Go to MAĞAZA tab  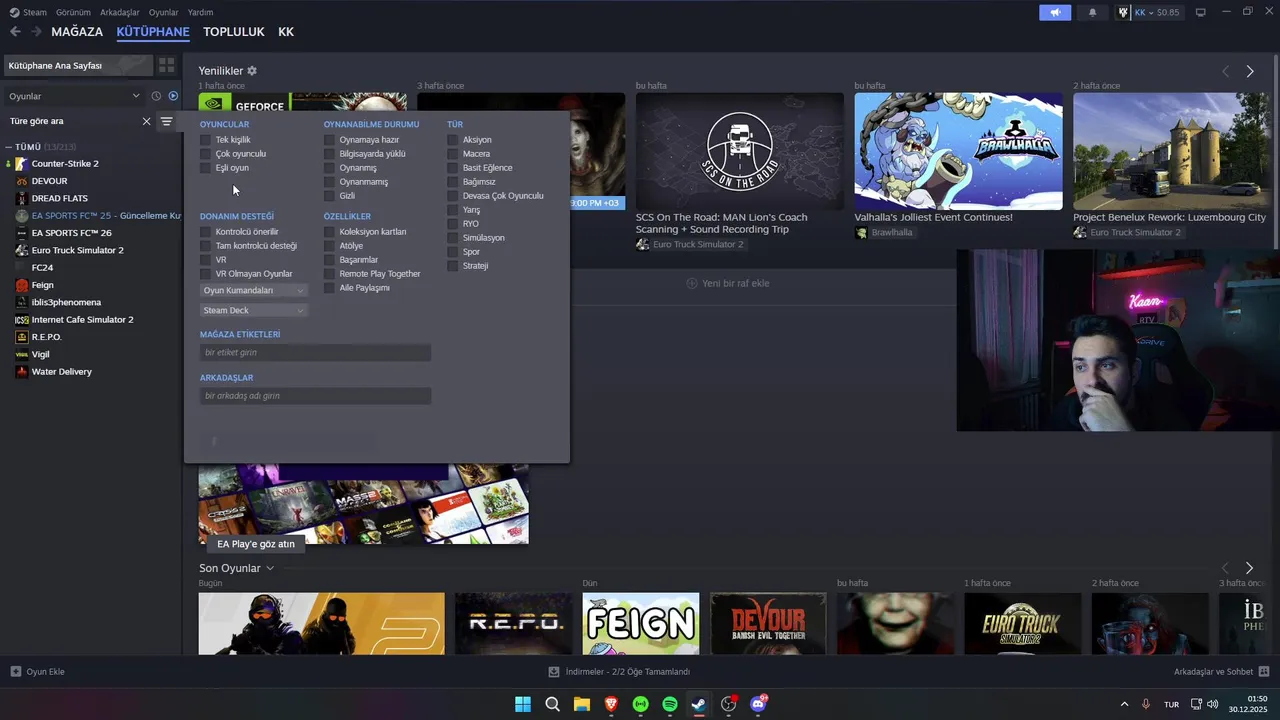coord(77,32)
